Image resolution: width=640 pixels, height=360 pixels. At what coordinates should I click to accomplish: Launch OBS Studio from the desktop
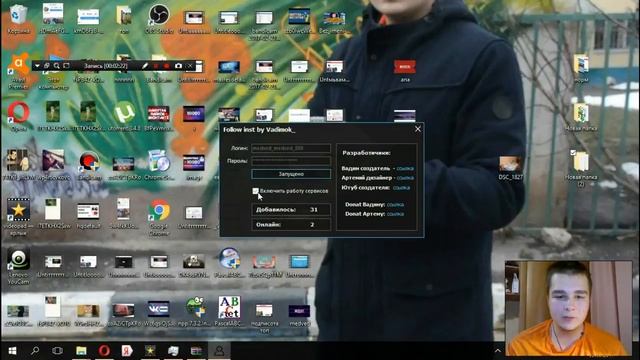coord(159,18)
